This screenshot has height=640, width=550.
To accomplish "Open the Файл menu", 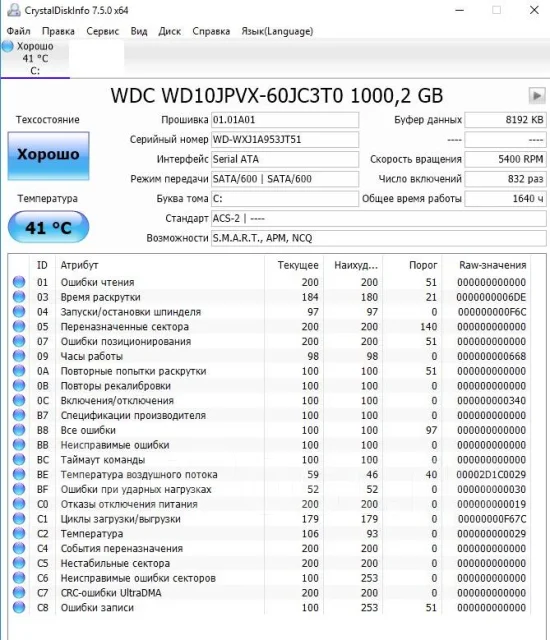I will coord(18,31).
